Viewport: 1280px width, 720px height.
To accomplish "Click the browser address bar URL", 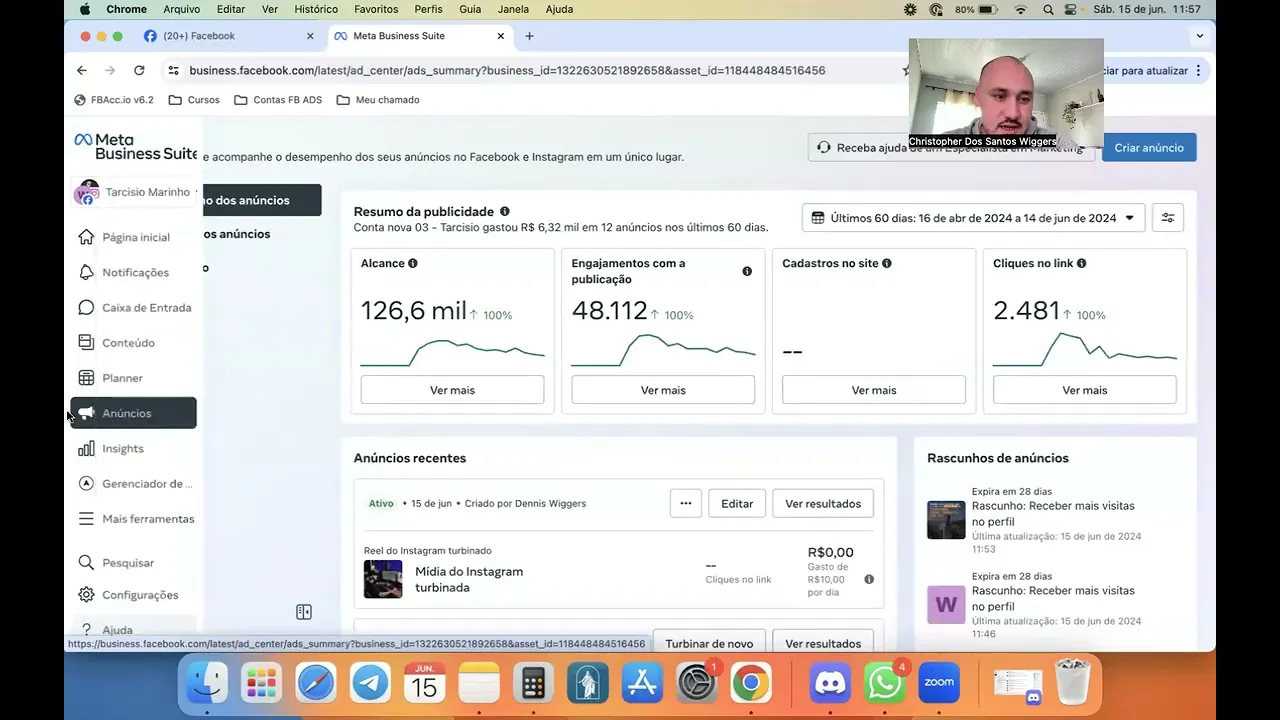I will tap(507, 70).
